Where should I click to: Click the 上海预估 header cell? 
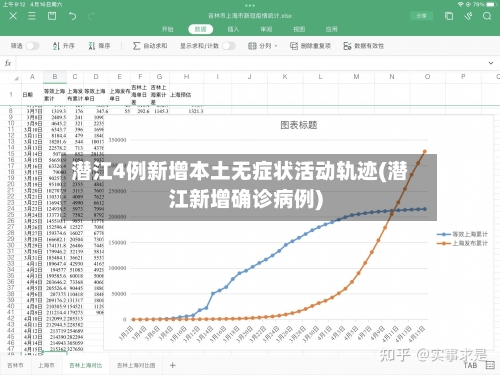(x=187, y=95)
